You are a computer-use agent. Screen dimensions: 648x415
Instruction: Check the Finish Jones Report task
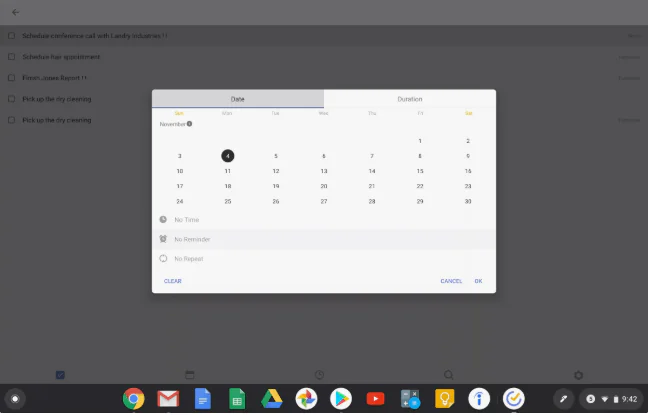point(12,78)
